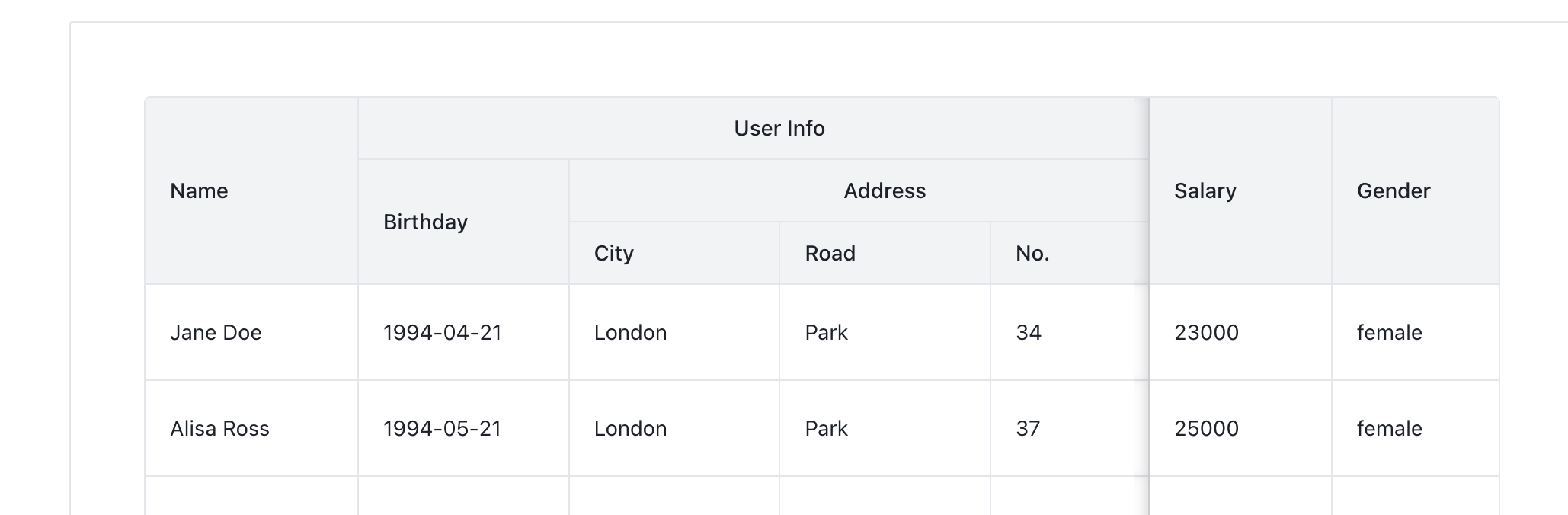Click the Gender column header
The width and height of the screenshot is (1568, 515).
tap(1416, 190)
